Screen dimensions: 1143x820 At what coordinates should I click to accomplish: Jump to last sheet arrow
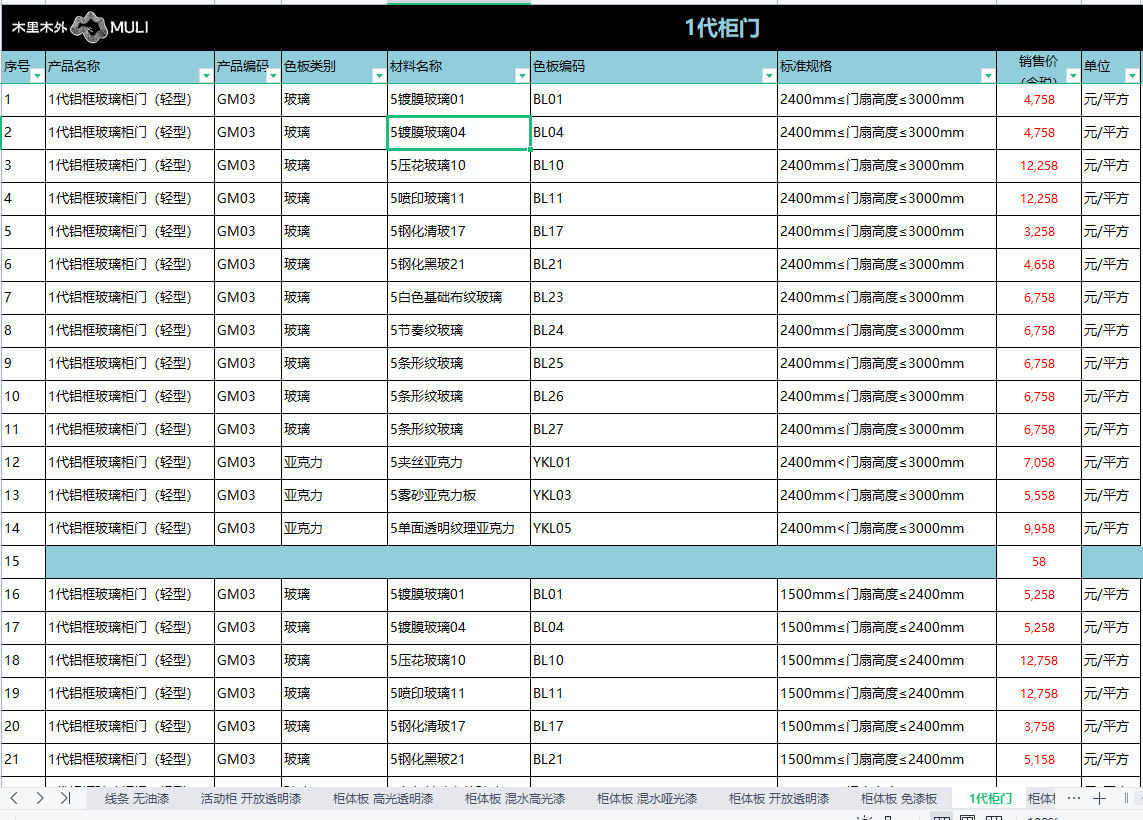65,798
